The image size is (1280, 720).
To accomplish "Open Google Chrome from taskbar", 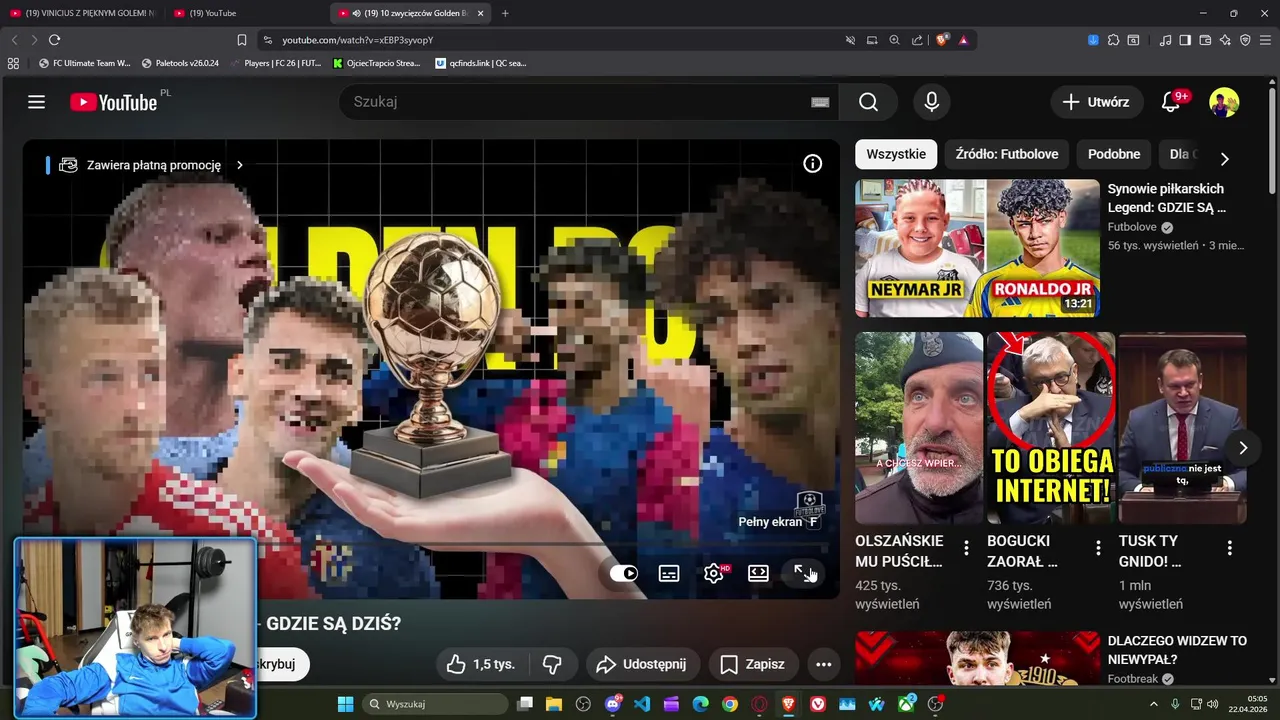I will 730,704.
